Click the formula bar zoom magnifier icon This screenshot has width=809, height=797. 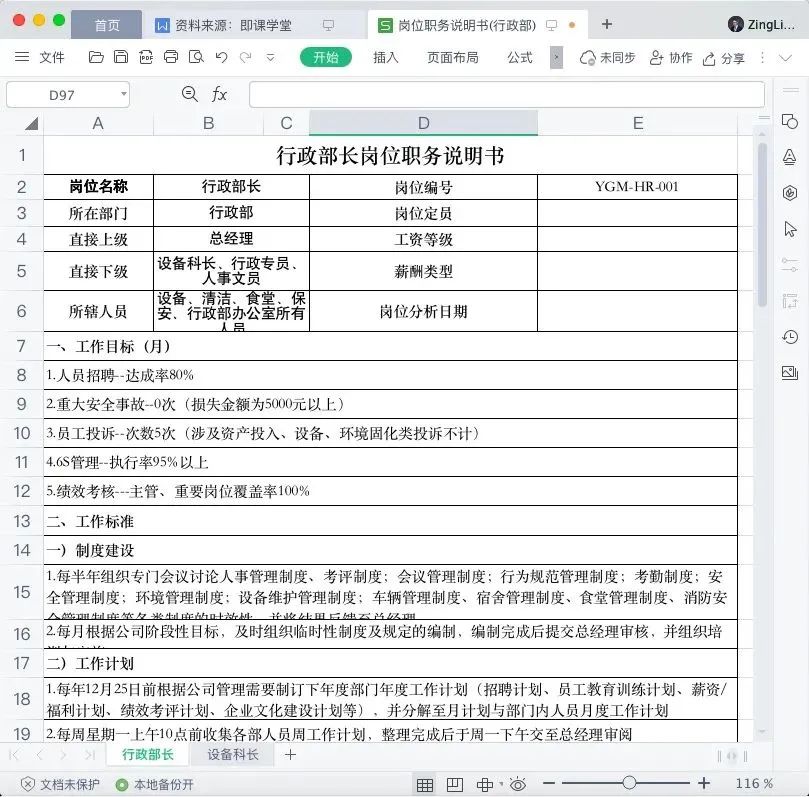click(190, 94)
